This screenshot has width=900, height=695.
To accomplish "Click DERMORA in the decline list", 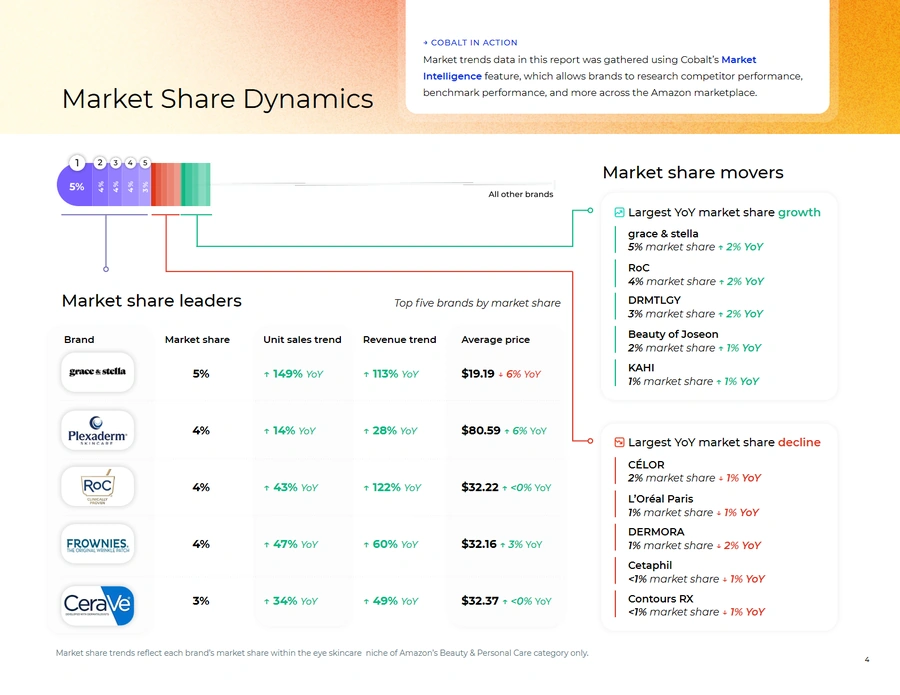I will pyautogui.click(x=656, y=532).
